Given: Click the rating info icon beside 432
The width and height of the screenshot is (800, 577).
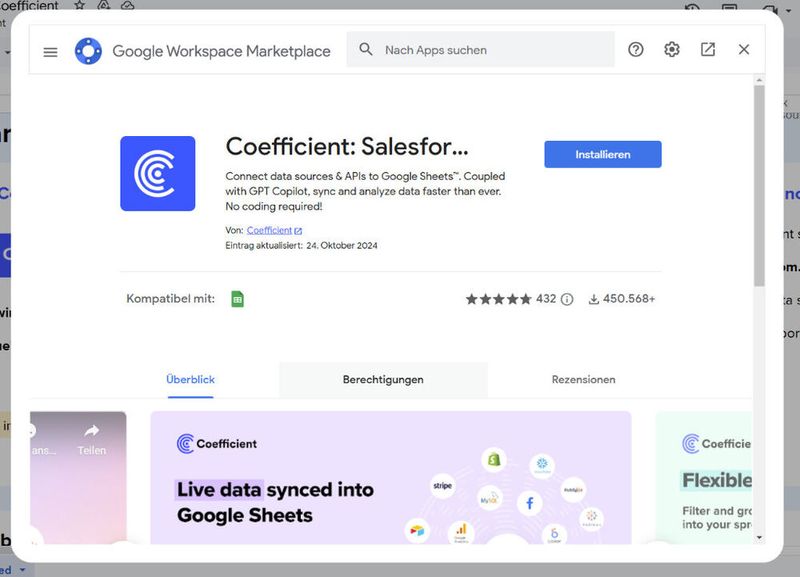Looking at the screenshot, I should coord(567,299).
